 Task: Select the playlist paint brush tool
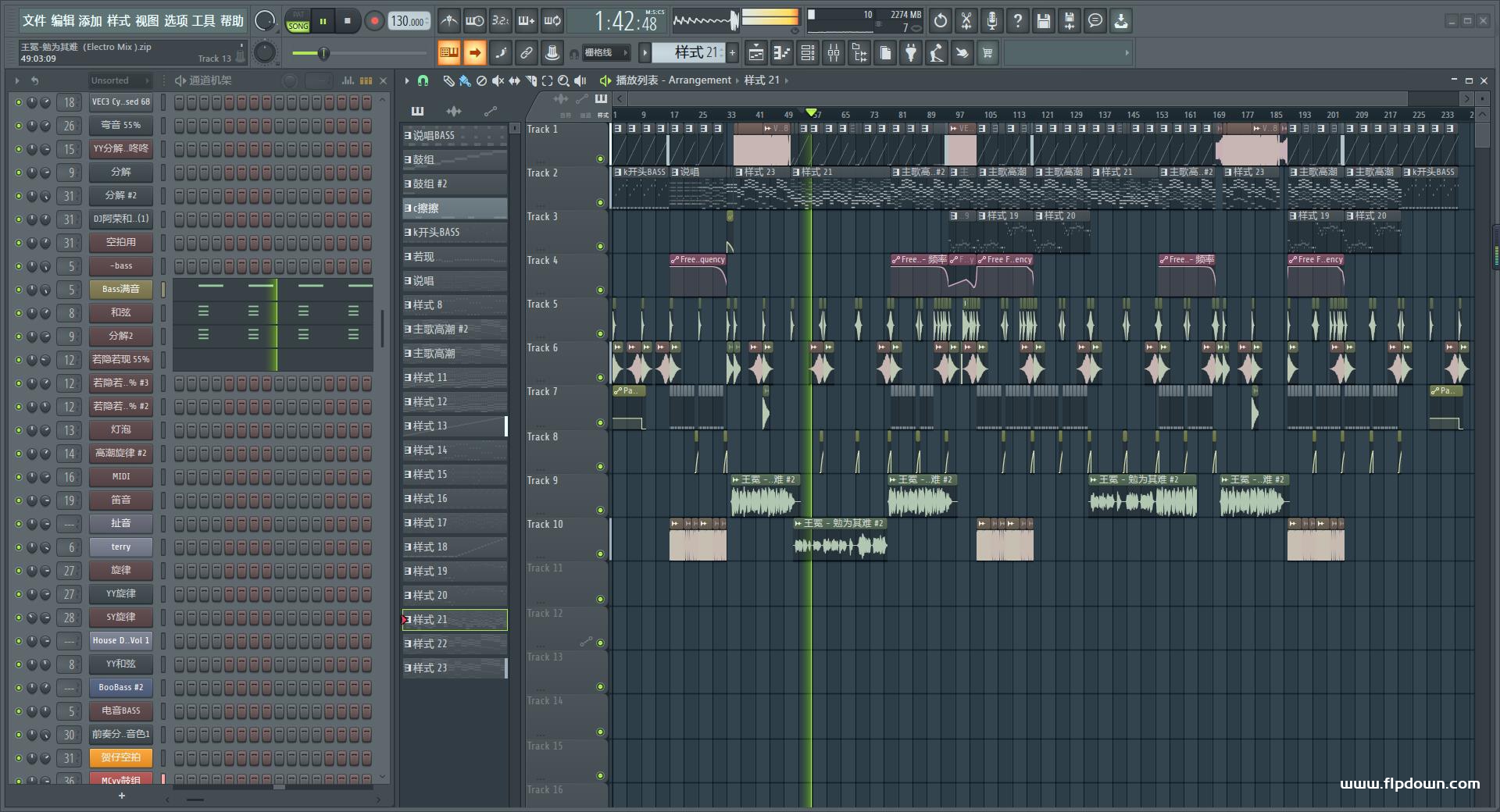click(x=465, y=80)
